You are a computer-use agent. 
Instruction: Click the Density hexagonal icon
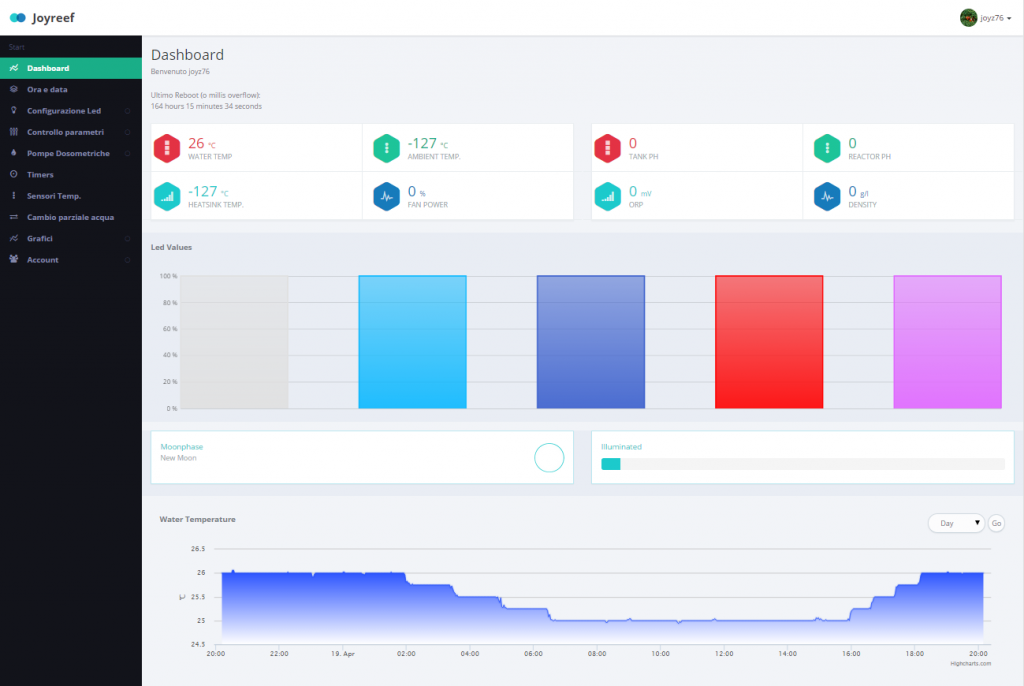pyautogui.click(x=827, y=196)
